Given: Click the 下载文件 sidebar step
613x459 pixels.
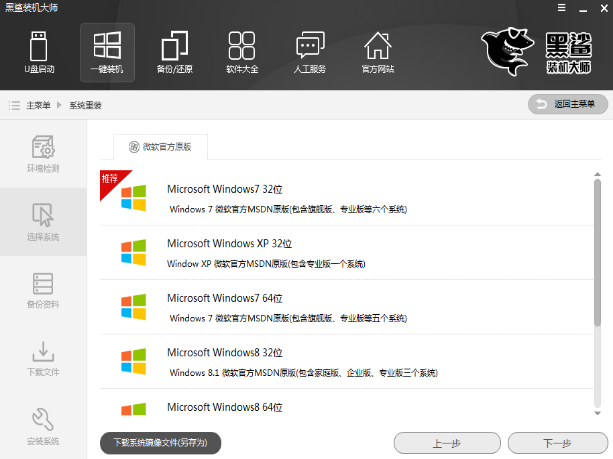Looking at the screenshot, I should (x=43, y=357).
